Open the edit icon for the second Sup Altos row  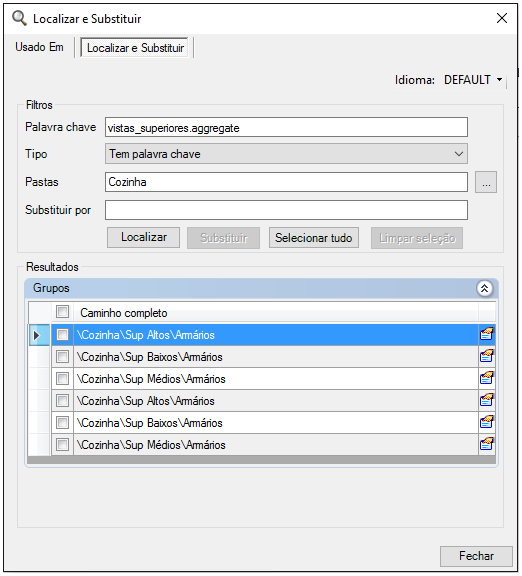click(x=486, y=400)
